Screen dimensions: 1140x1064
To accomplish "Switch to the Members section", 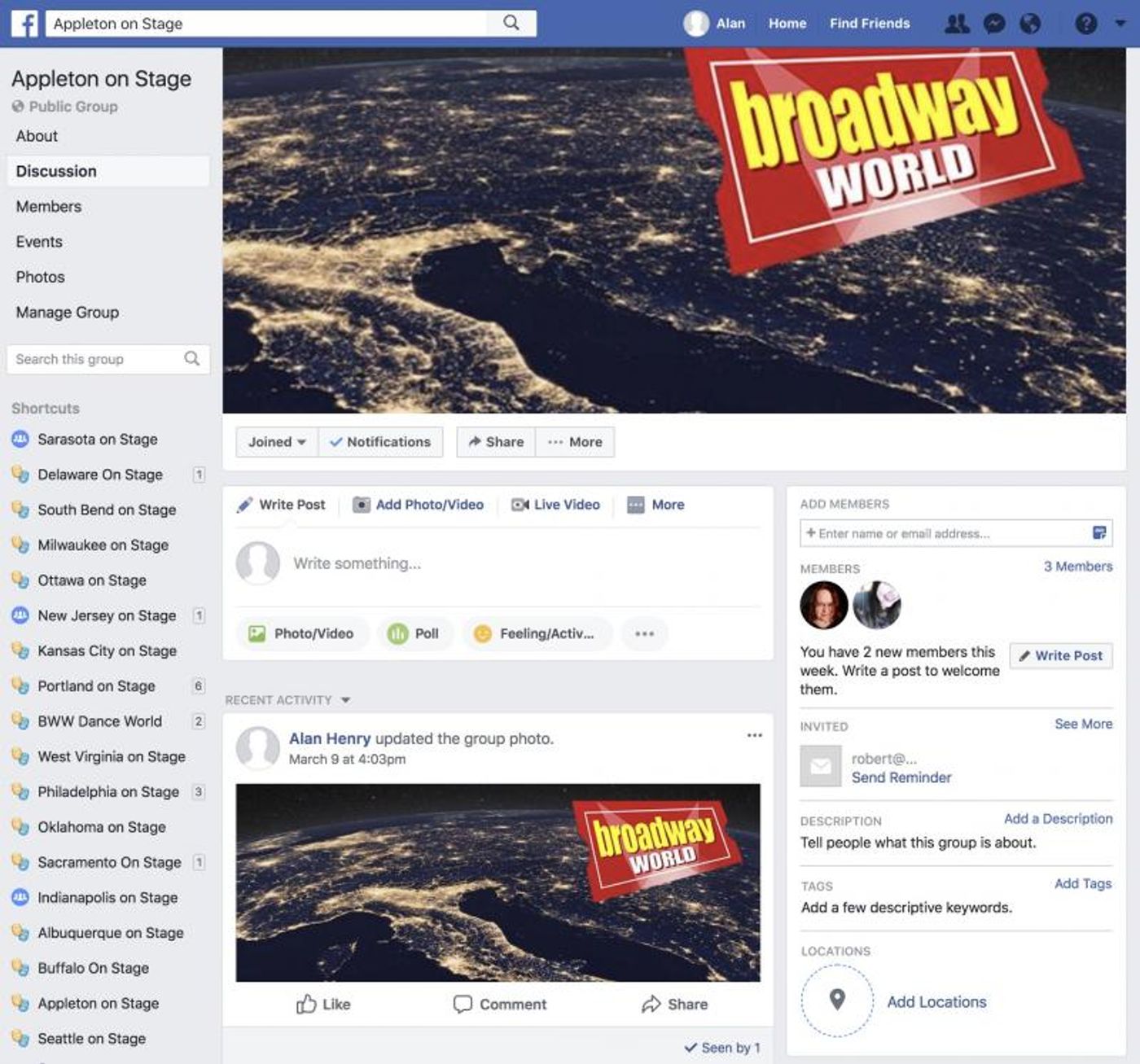I will tap(47, 206).
